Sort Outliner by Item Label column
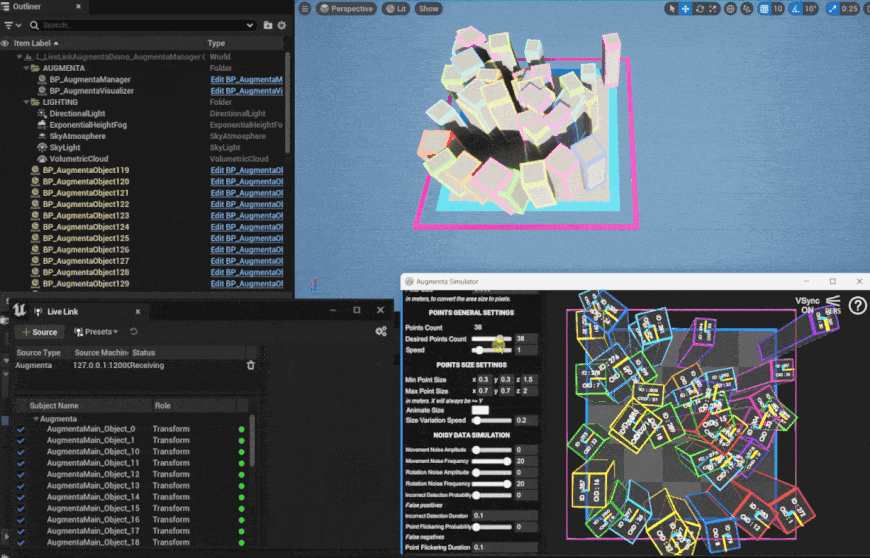 pos(36,43)
